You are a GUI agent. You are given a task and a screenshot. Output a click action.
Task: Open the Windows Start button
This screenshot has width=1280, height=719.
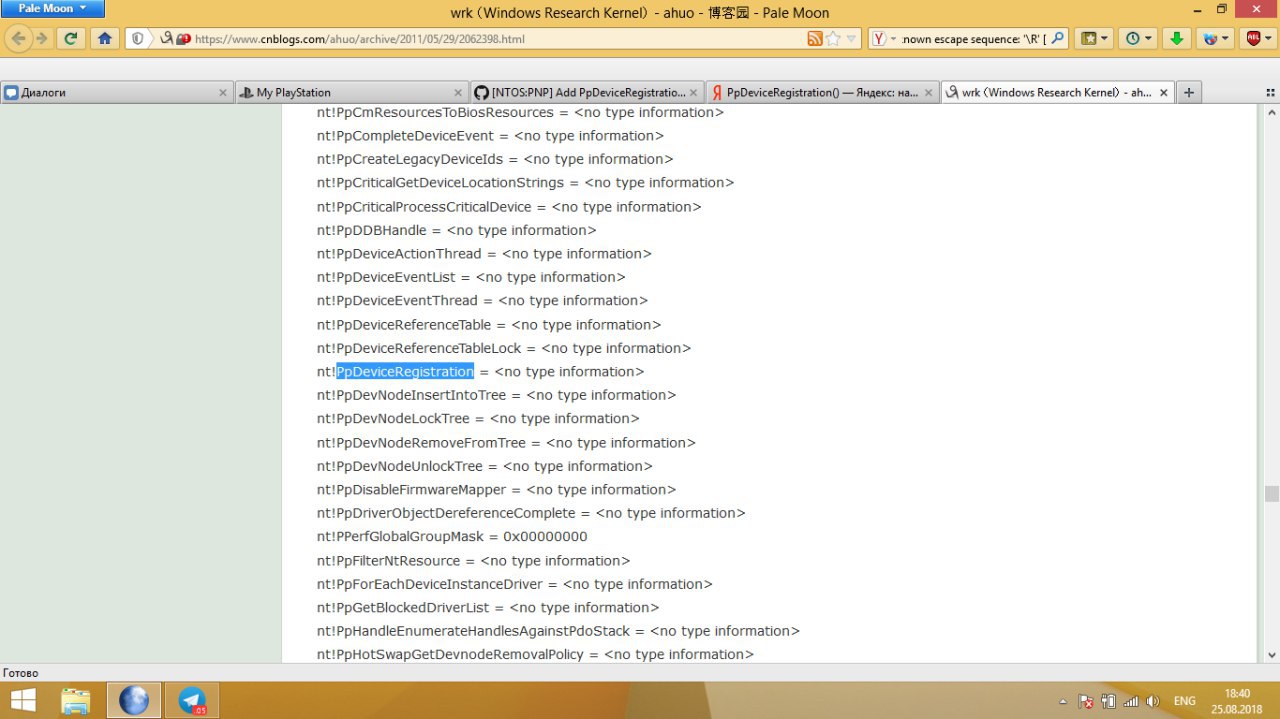[x=23, y=700]
